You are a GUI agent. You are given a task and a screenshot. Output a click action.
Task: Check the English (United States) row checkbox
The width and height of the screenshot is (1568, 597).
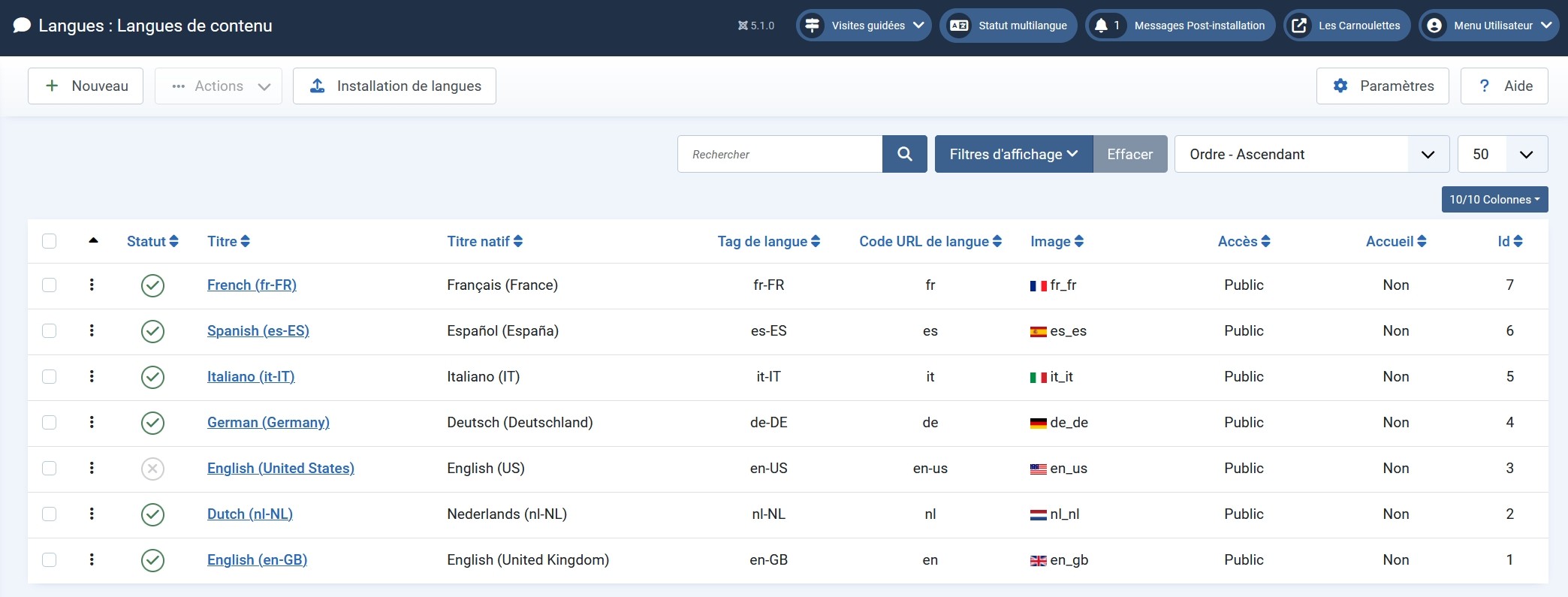coord(50,468)
